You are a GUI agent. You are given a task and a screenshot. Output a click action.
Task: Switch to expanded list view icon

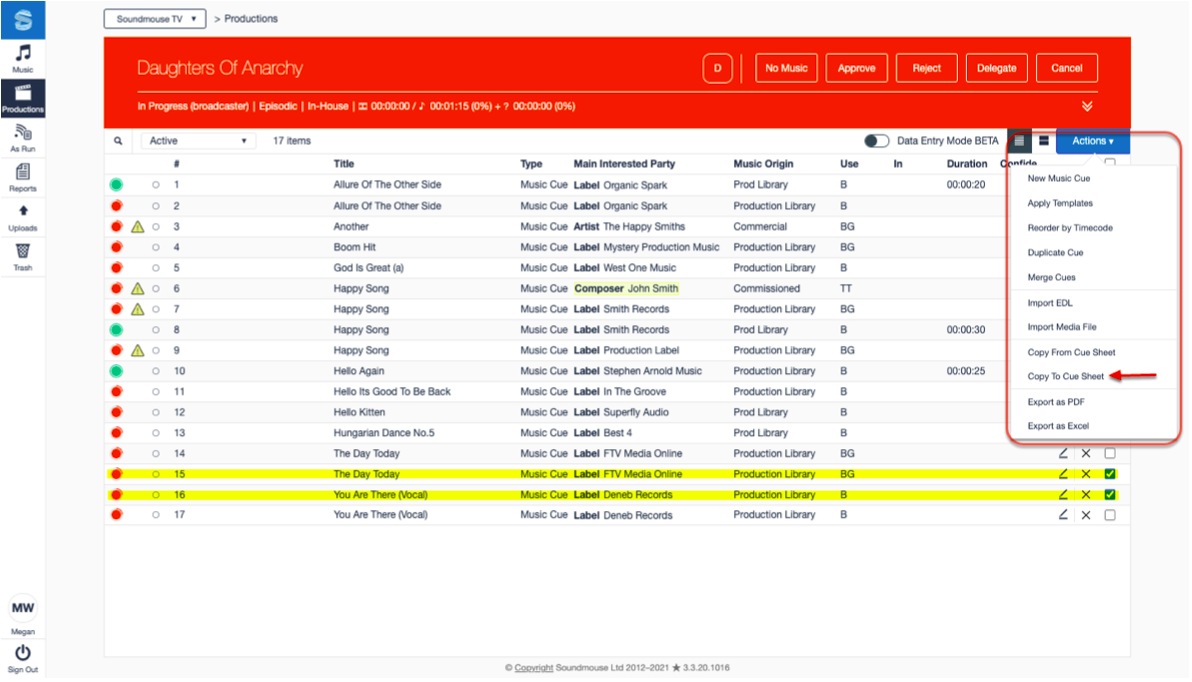(x=1044, y=141)
